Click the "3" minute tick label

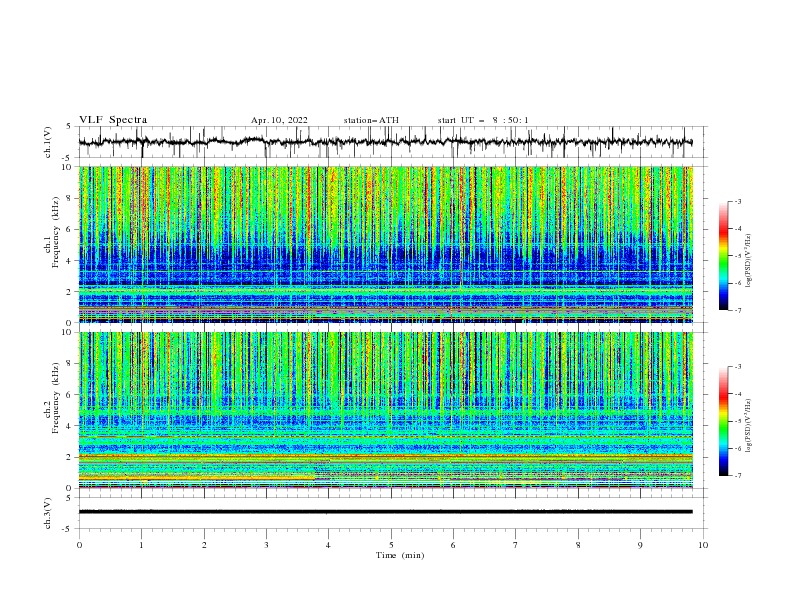coord(266,545)
